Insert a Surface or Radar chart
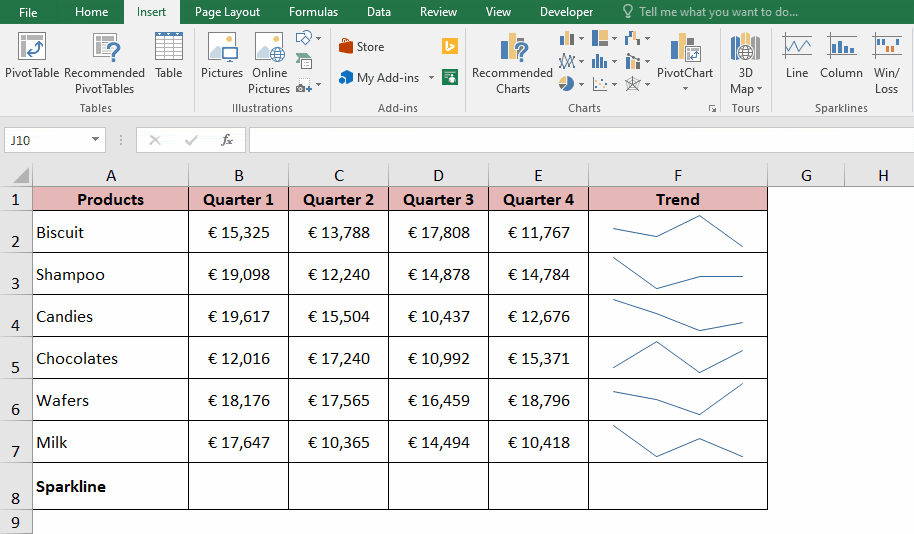 pyautogui.click(x=637, y=84)
